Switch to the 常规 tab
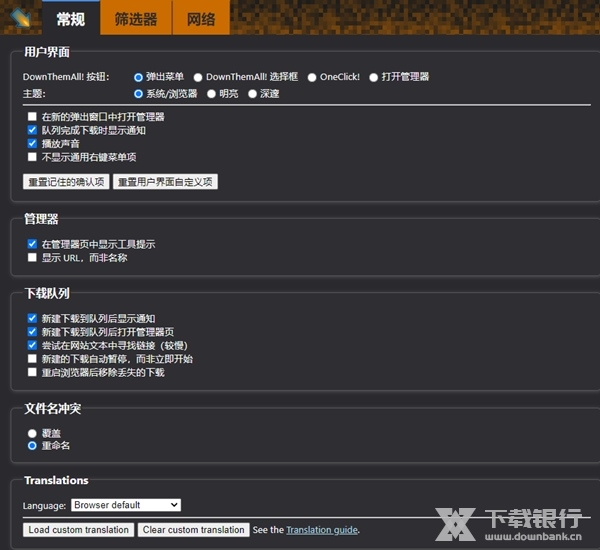The width and height of the screenshot is (600, 550). click(x=71, y=18)
